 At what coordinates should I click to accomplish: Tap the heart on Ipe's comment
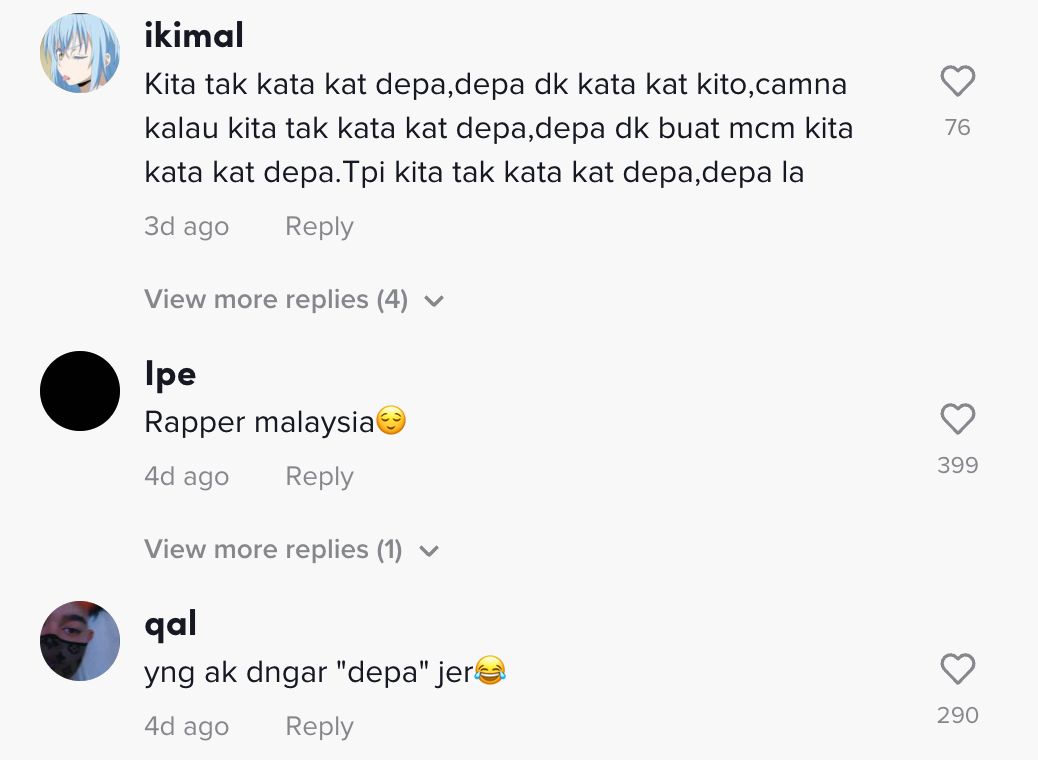957,420
